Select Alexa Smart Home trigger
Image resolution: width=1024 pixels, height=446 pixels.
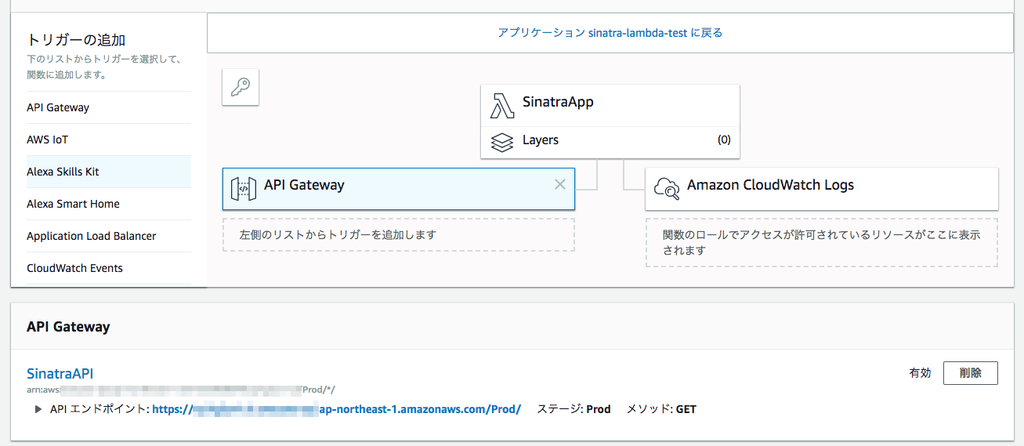pos(108,204)
